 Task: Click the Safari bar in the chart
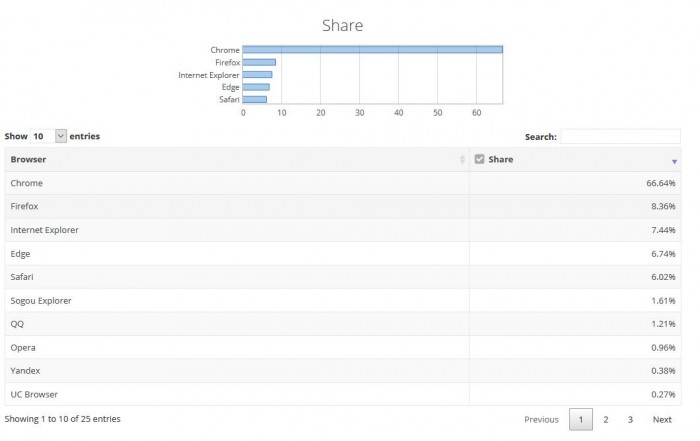(x=254, y=99)
